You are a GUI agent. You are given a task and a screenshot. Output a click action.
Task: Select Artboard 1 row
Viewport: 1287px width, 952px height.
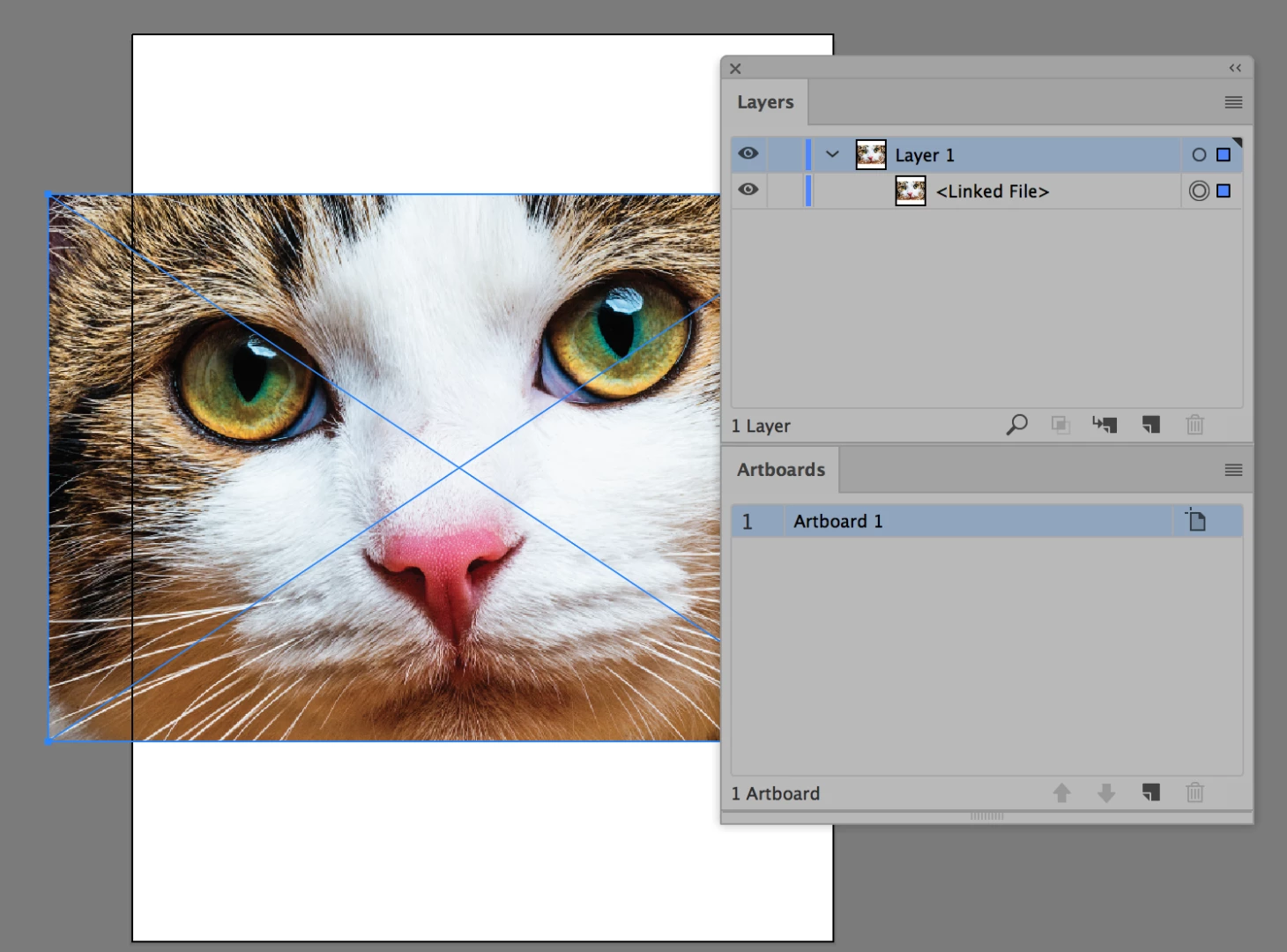pos(986,521)
